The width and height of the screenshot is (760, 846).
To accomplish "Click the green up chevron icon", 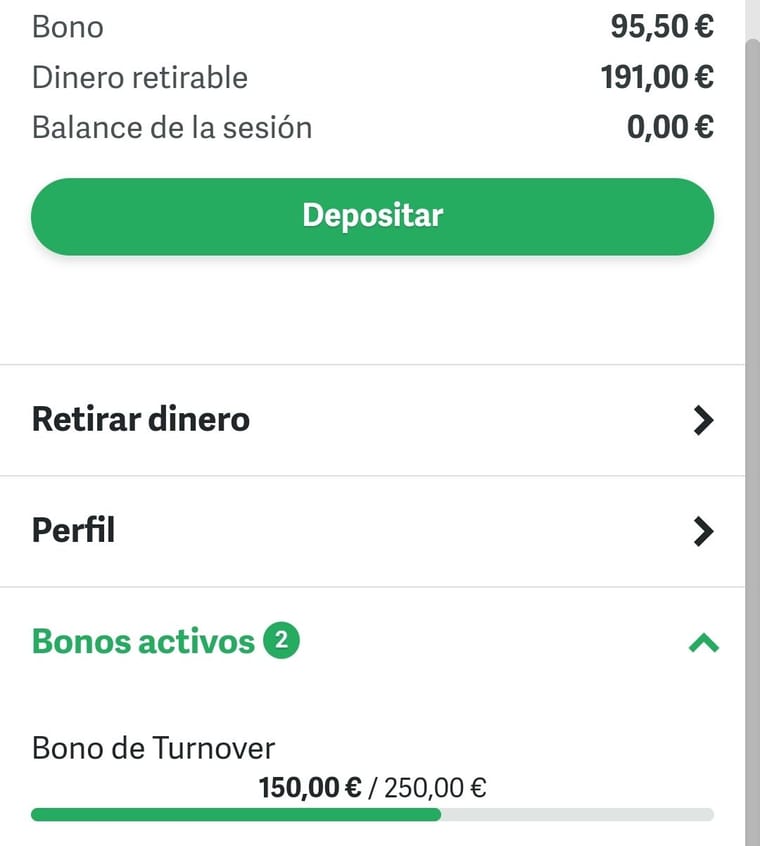I will [704, 643].
